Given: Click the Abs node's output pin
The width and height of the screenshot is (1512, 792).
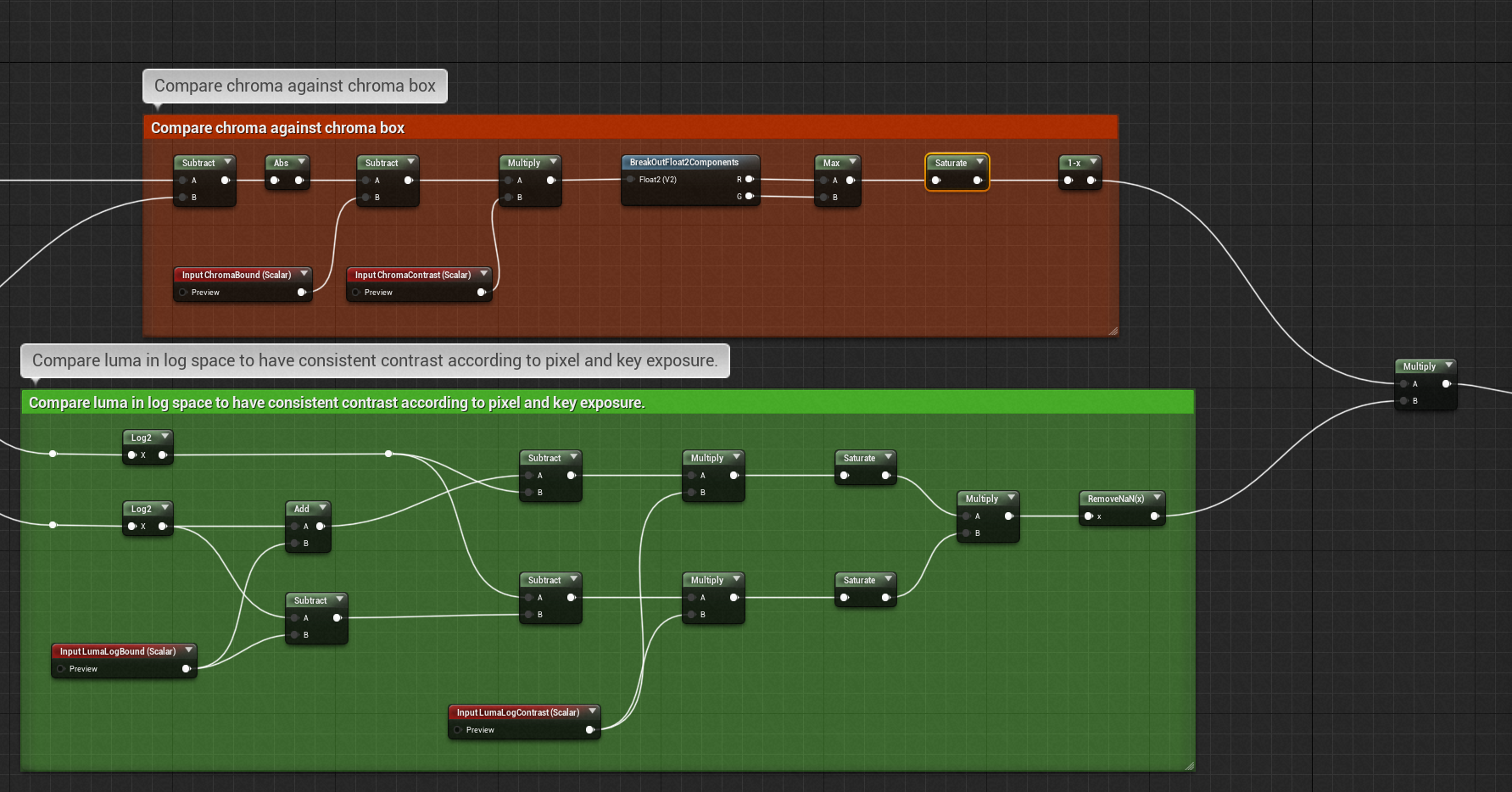Looking at the screenshot, I should click(299, 181).
